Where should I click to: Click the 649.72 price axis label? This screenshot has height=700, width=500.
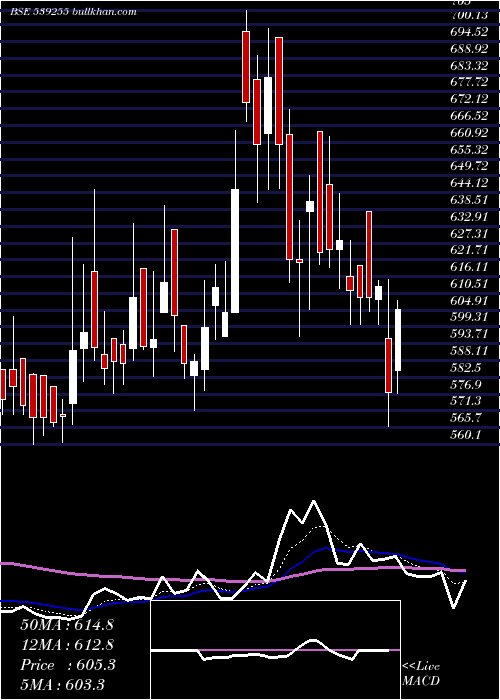(470, 166)
